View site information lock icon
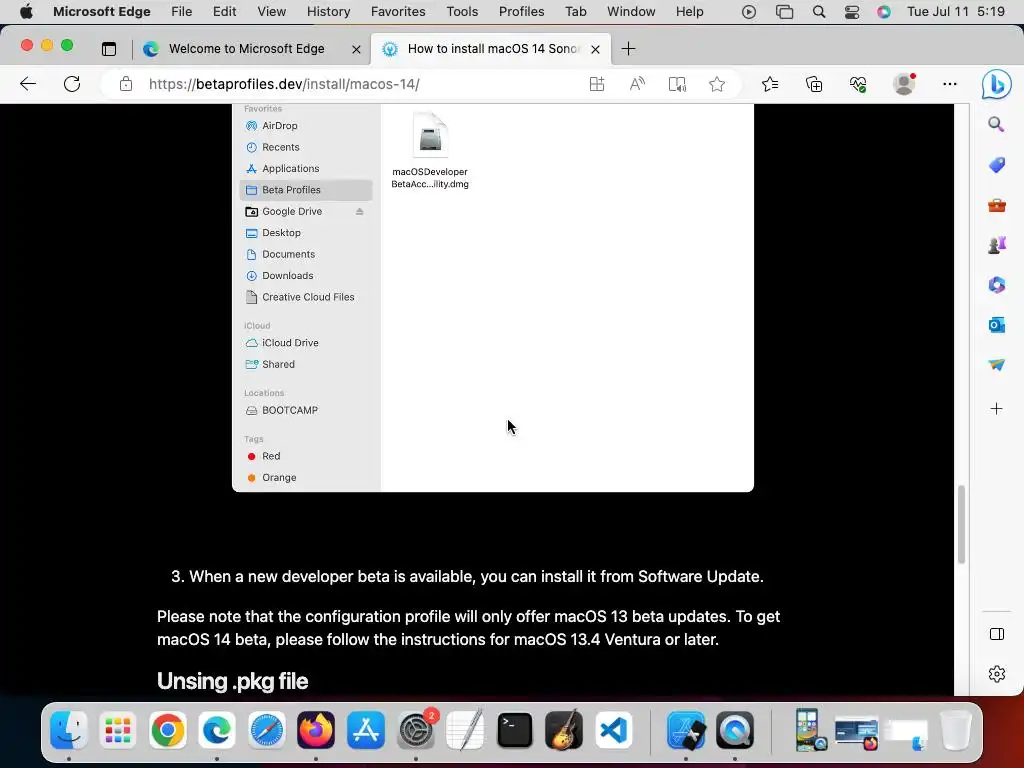The image size is (1024, 768). [x=126, y=84]
